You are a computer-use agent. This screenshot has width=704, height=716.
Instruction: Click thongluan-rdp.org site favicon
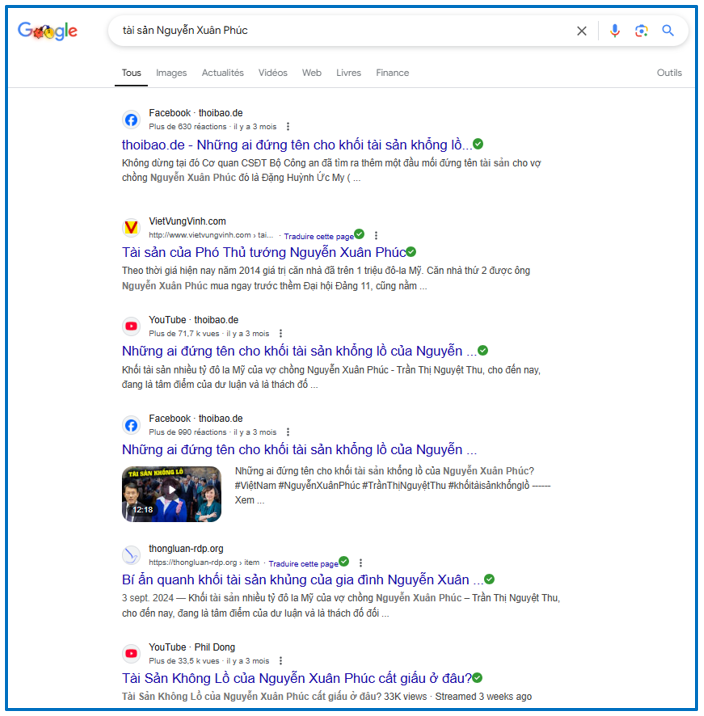pyautogui.click(x=131, y=555)
